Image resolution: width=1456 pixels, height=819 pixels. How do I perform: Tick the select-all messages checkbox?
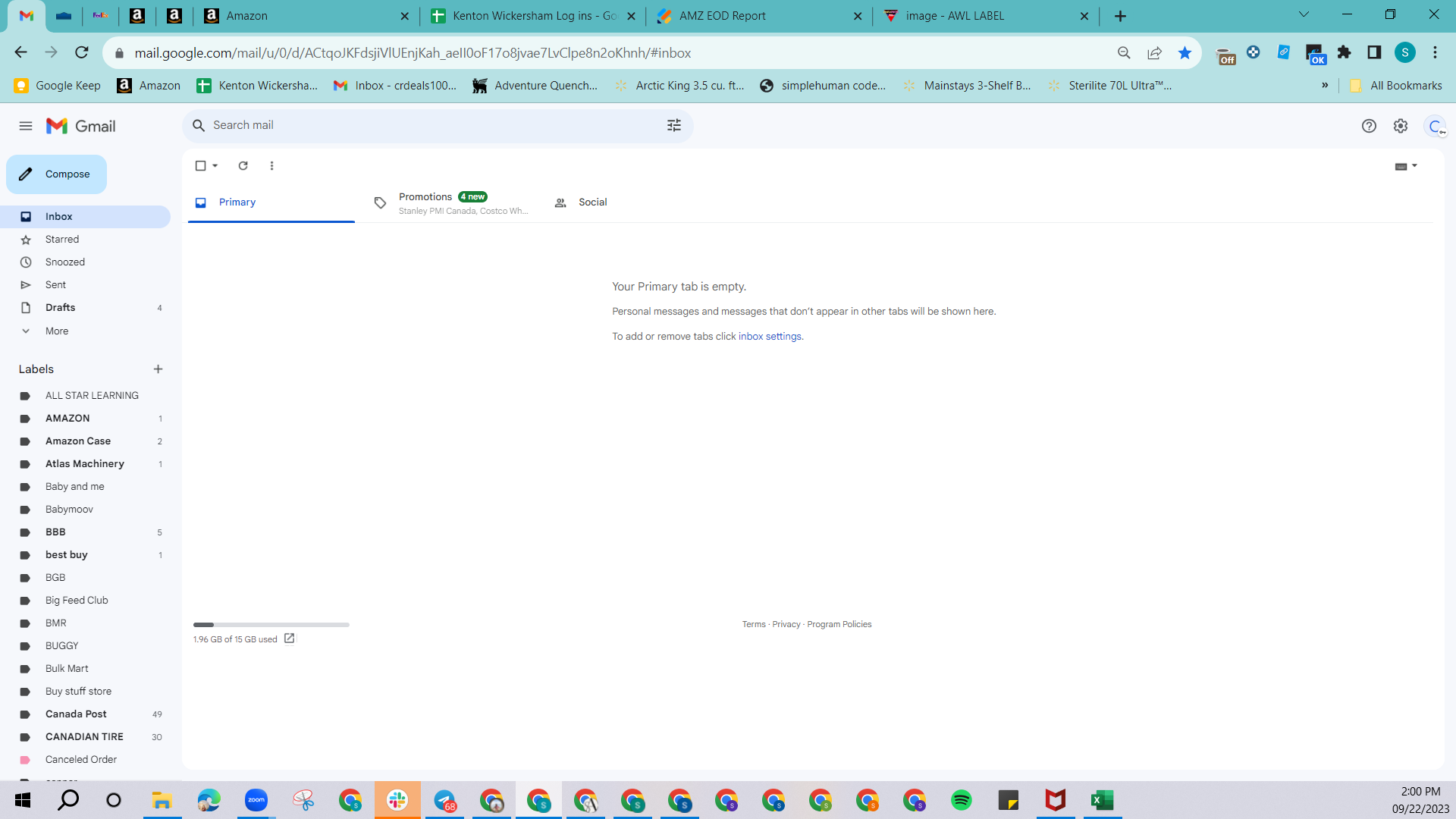click(200, 165)
